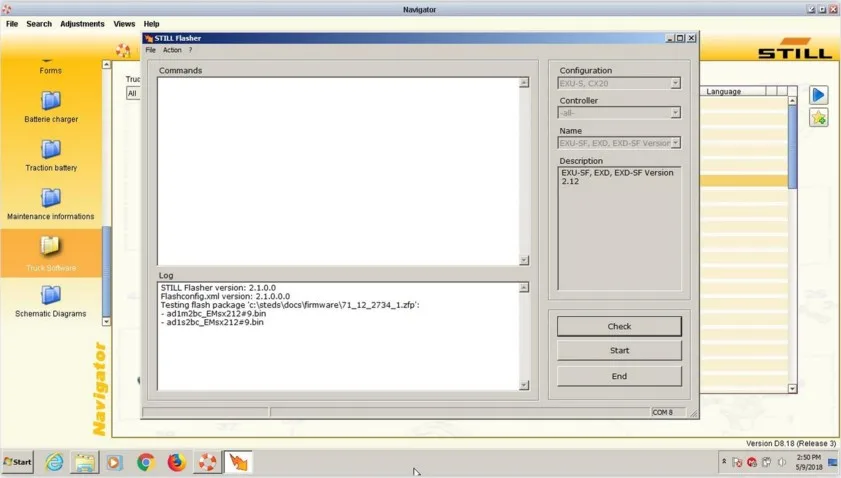Open the Maintenance informations folder
The width and height of the screenshot is (841, 478).
[50, 204]
